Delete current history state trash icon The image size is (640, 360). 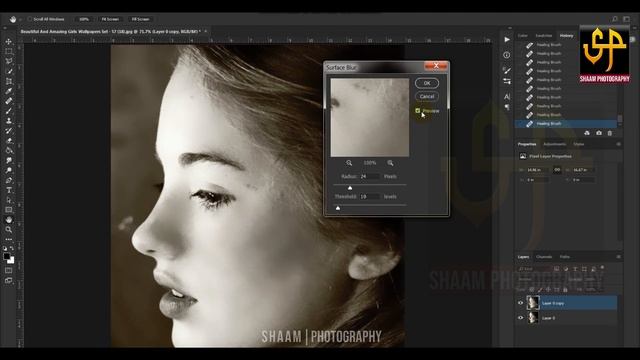click(x=610, y=133)
